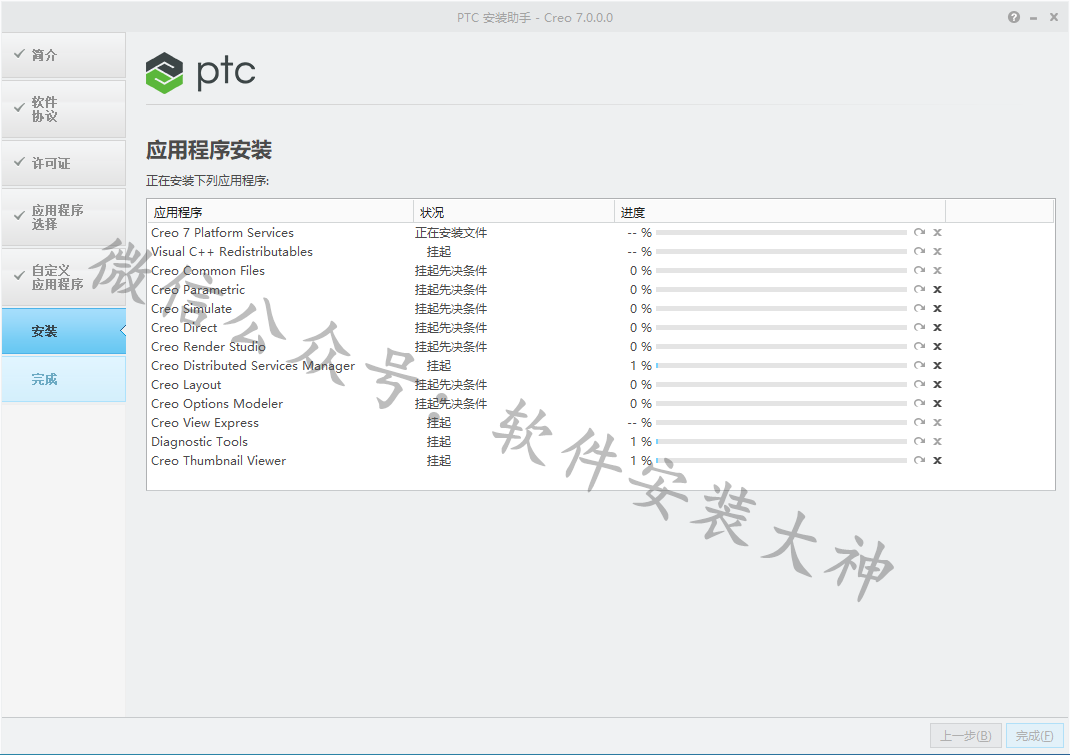Cancel Creo Render Studio install

[938, 347]
